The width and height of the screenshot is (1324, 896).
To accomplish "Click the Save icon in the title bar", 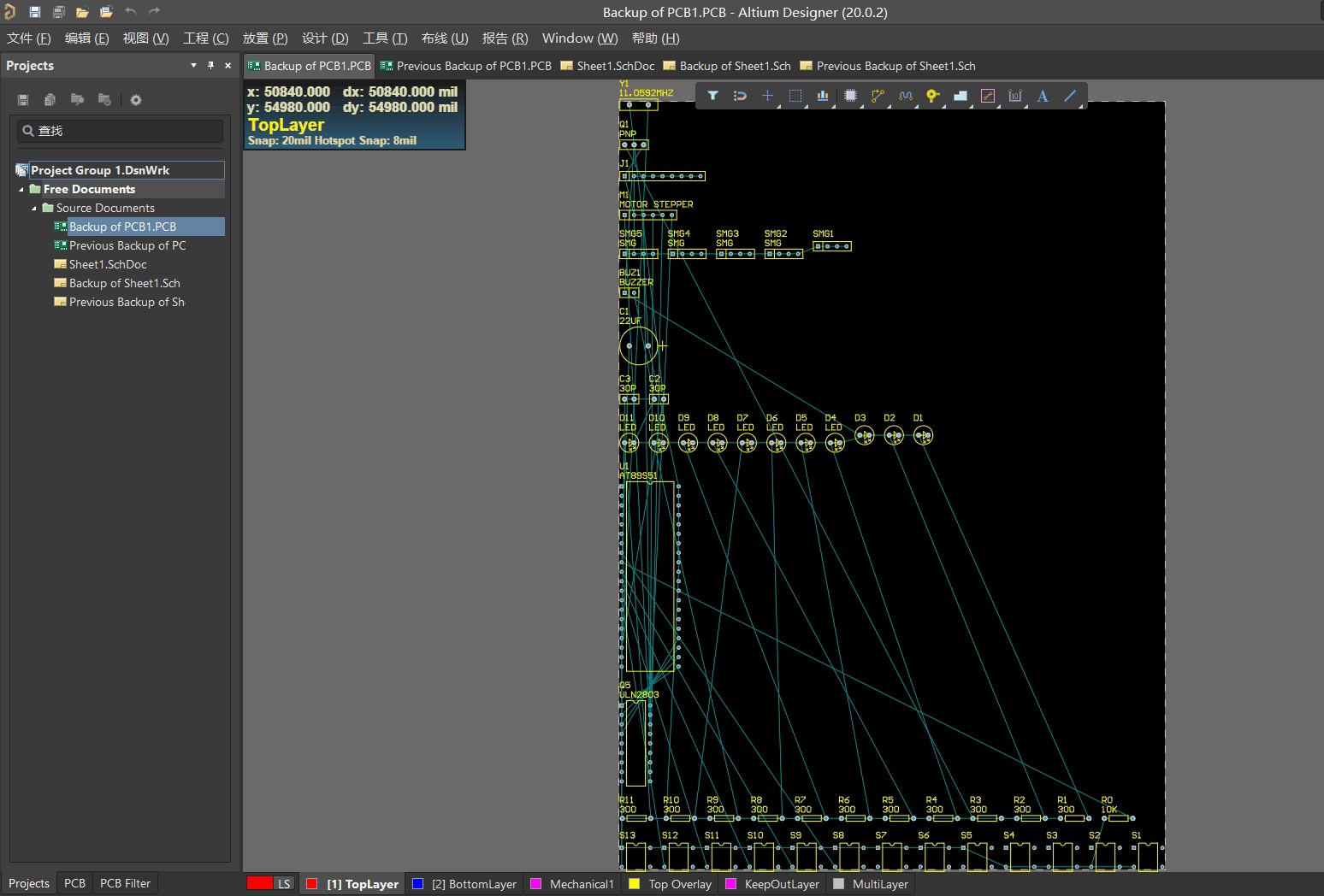I will 35,12.
